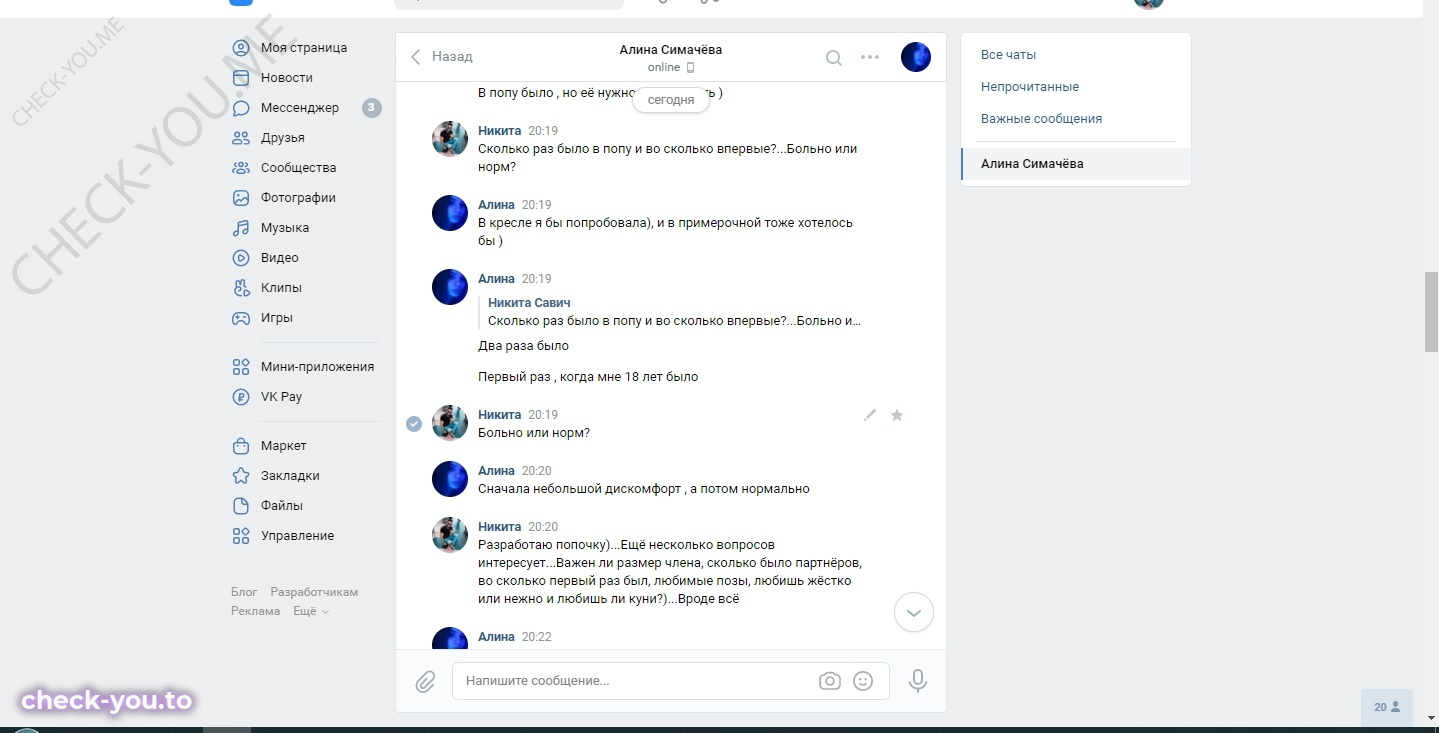Screen dimensions: 1439x733
Task: Open the Video play icon
Action: pyautogui.click(x=241, y=258)
